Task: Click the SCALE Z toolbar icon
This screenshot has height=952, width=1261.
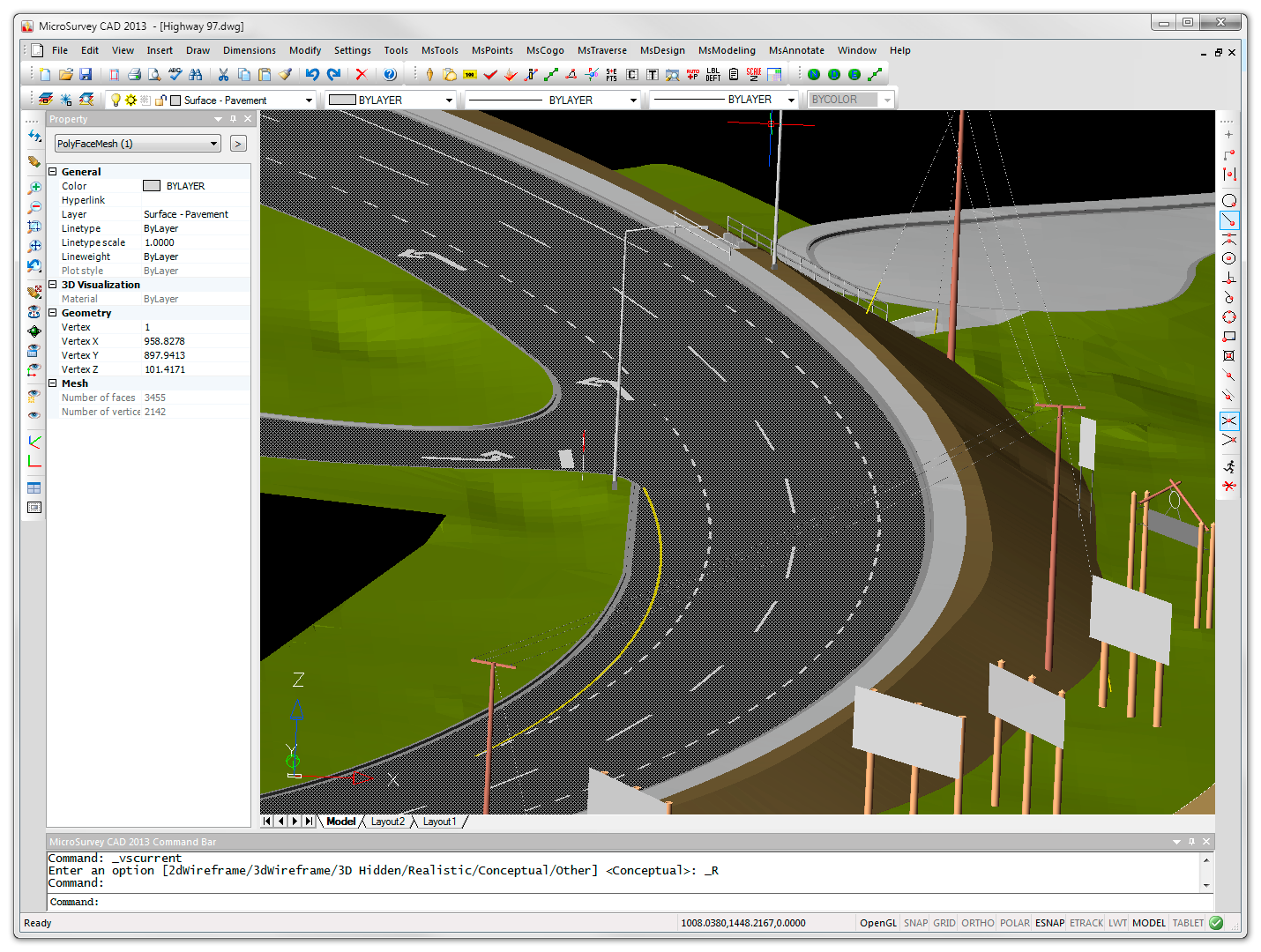Action: (754, 75)
